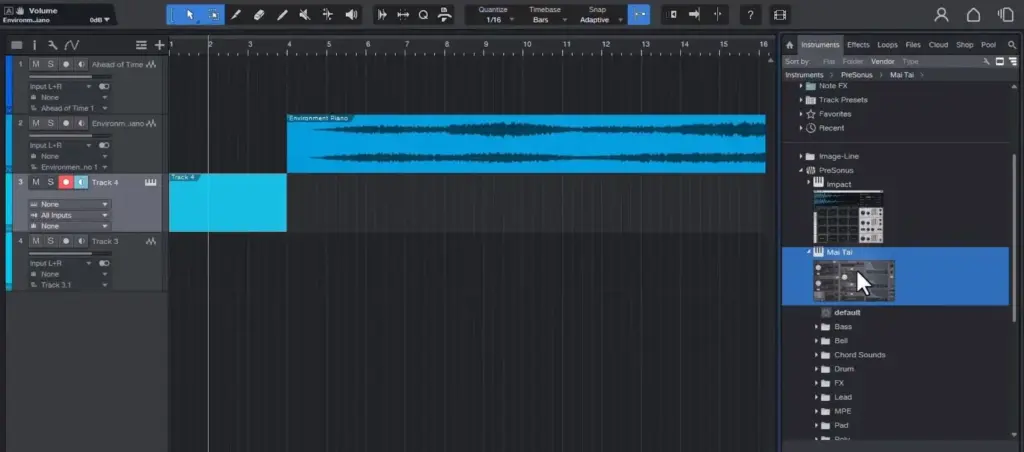This screenshot has height=452, width=1024.
Task: Select the default Mai Tai preset
Action: (x=847, y=312)
